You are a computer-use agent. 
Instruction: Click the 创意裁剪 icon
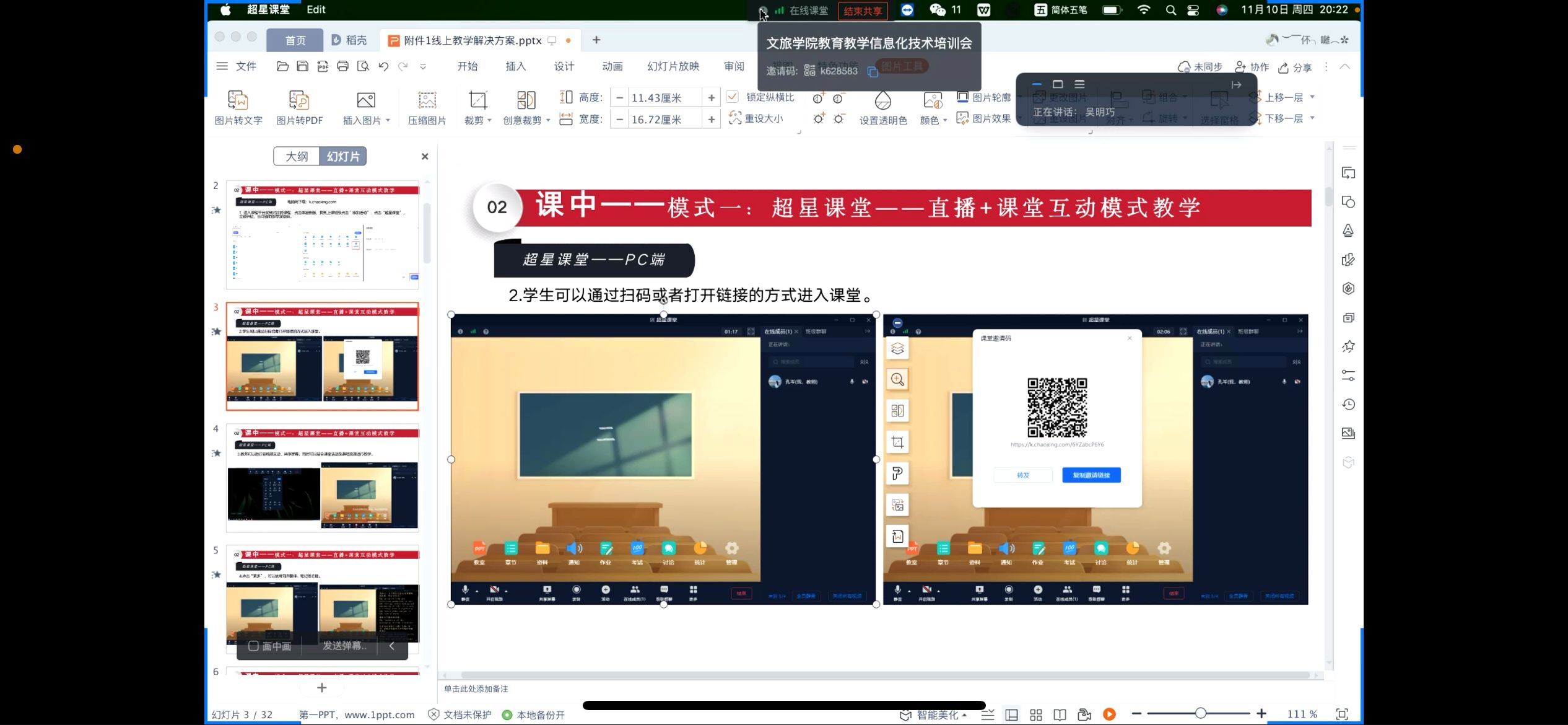point(526,107)
